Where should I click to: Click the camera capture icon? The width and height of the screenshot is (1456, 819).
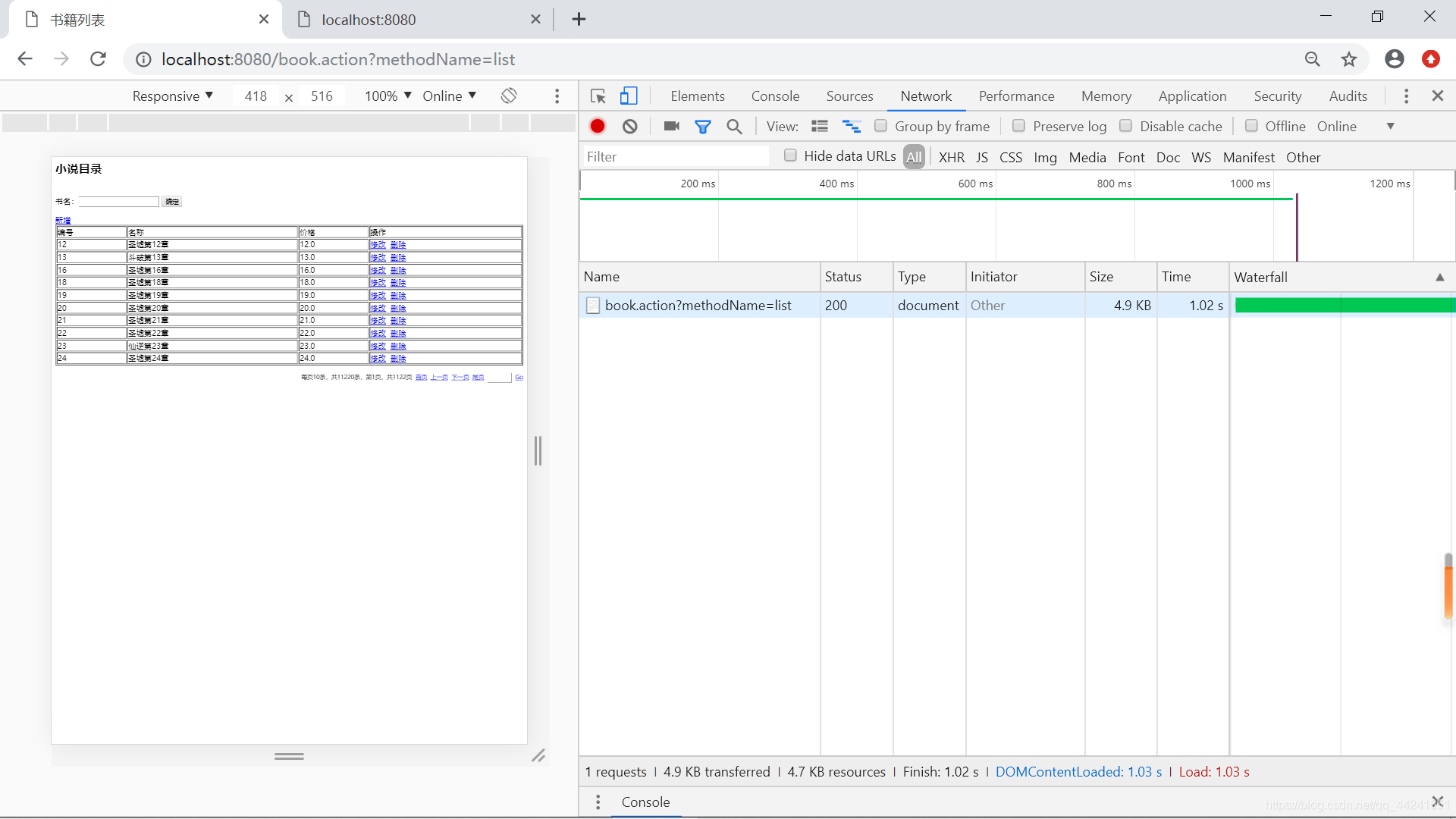(x=672, y=126)
